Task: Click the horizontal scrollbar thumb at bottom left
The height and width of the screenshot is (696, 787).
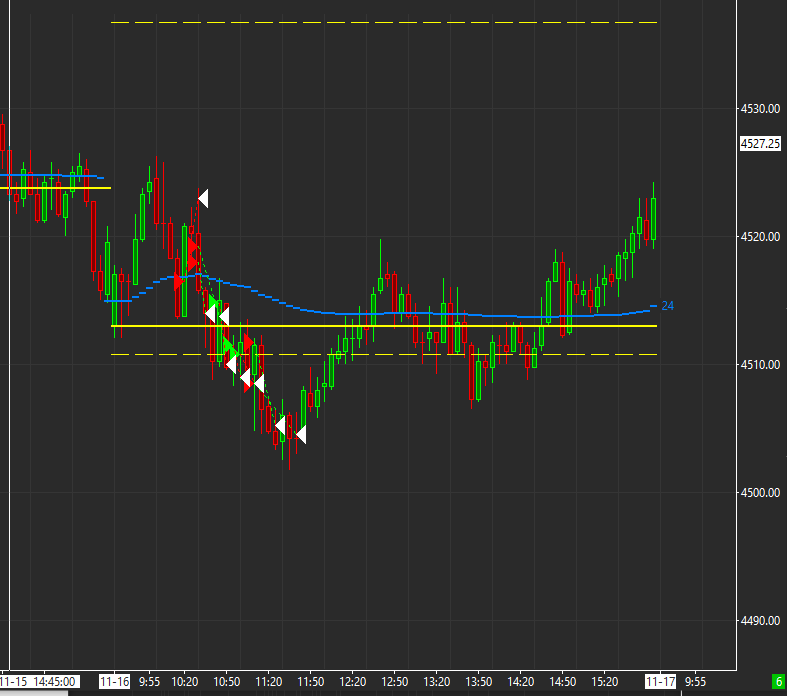Action: click(x=34, y=693)
